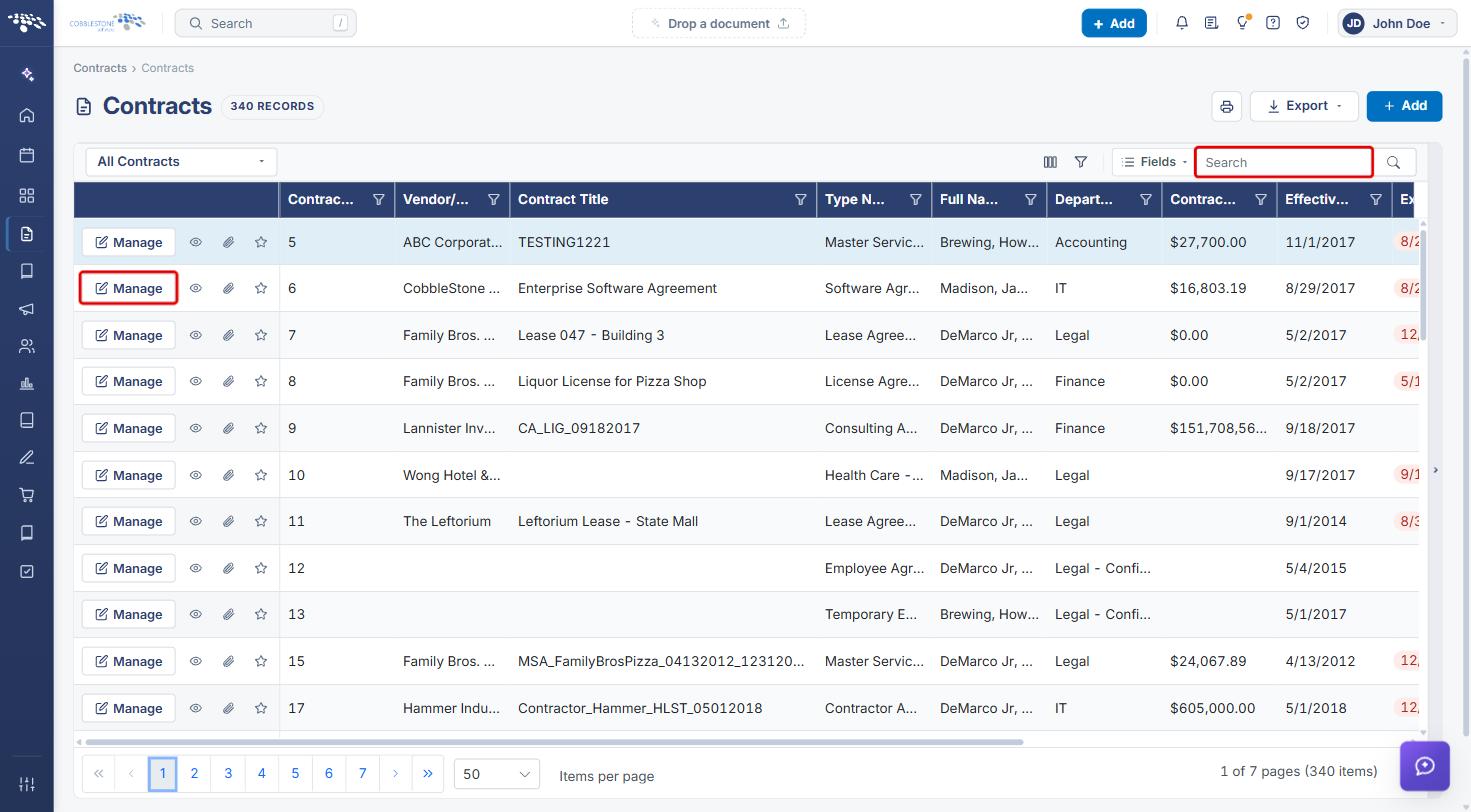Click the filter funnel icon above the grid

[x=1081, y=162]
